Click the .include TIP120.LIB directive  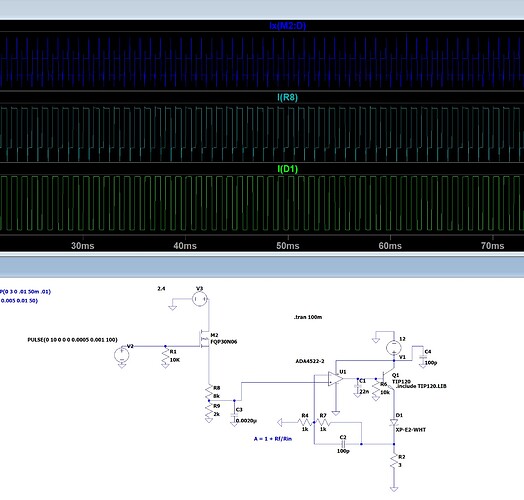[x=421, y=386]
